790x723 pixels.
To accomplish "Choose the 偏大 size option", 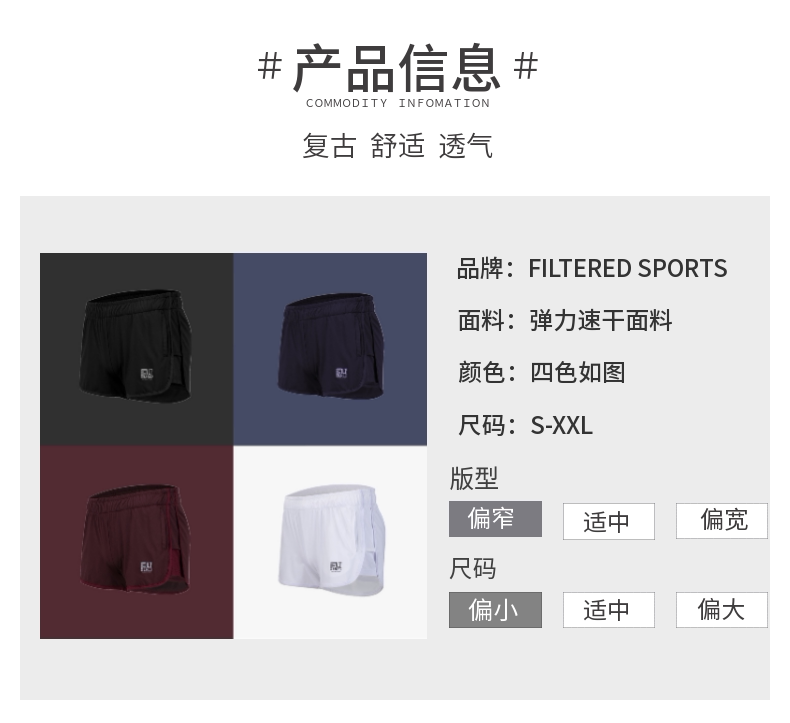I will [721, 610].
